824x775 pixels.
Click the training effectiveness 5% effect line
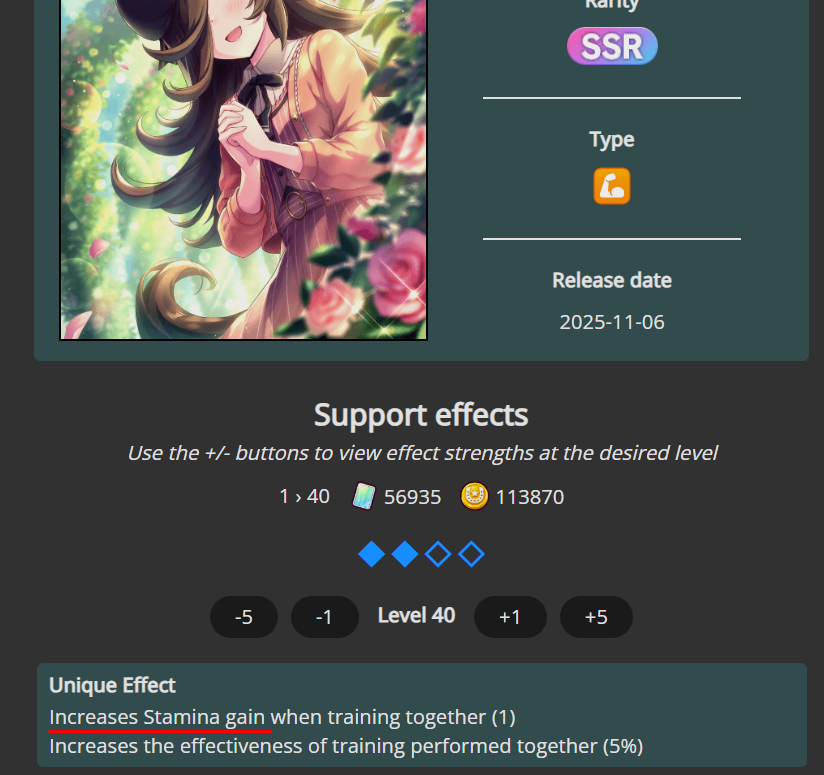[346, 747]
